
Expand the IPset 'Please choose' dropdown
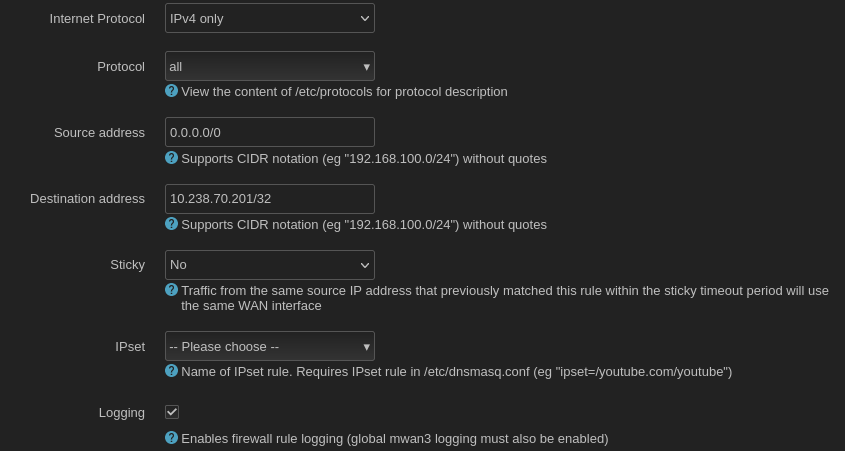(269, 346)
